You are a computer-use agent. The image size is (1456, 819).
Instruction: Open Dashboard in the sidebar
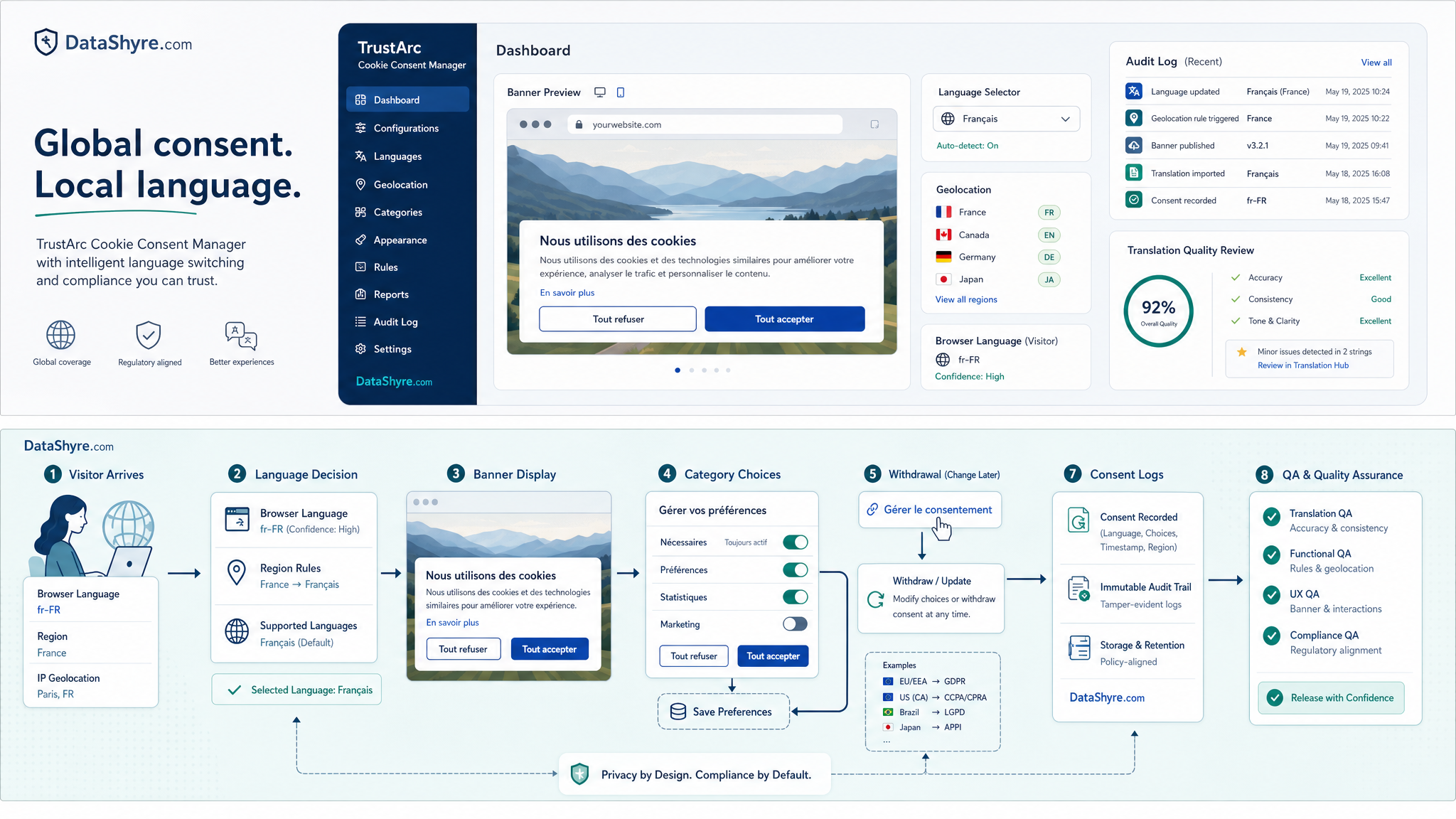(x=407, y=100)
